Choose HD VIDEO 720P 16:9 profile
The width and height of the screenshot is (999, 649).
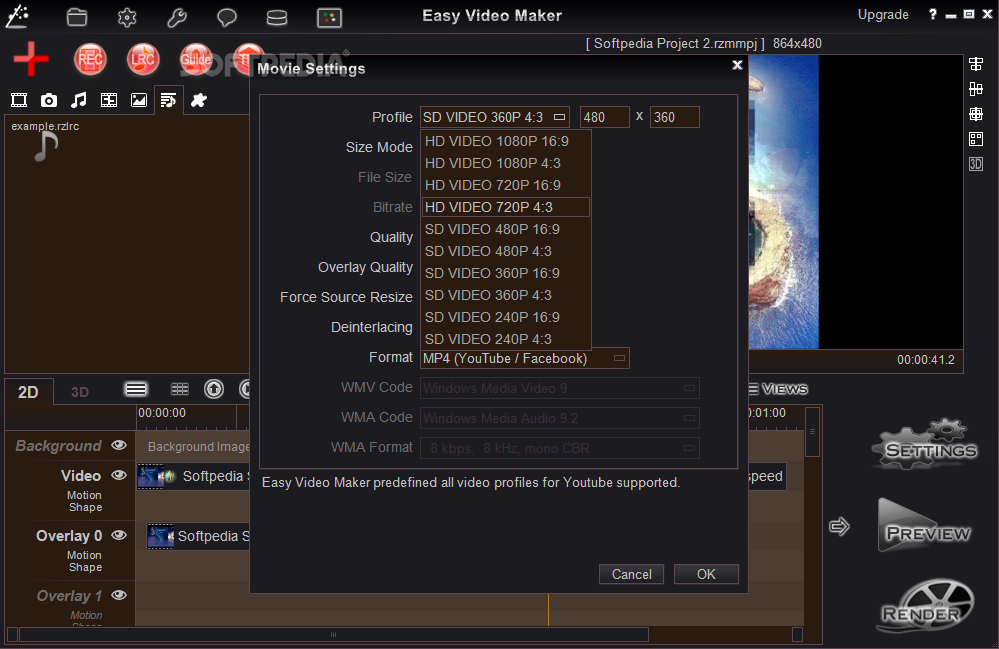(x=505, y=185)
